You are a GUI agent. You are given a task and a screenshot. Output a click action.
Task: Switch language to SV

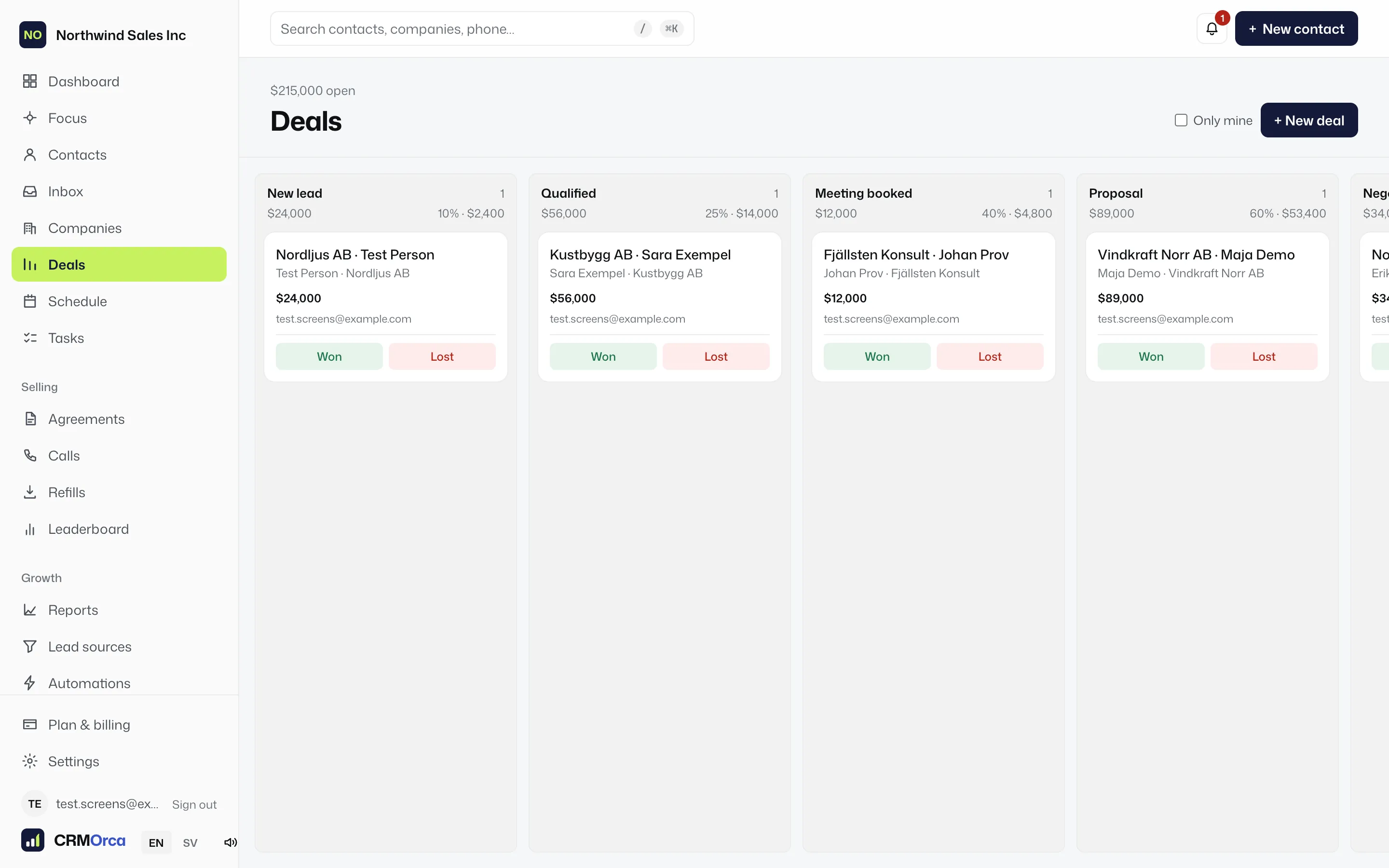(x=190, y=842)
